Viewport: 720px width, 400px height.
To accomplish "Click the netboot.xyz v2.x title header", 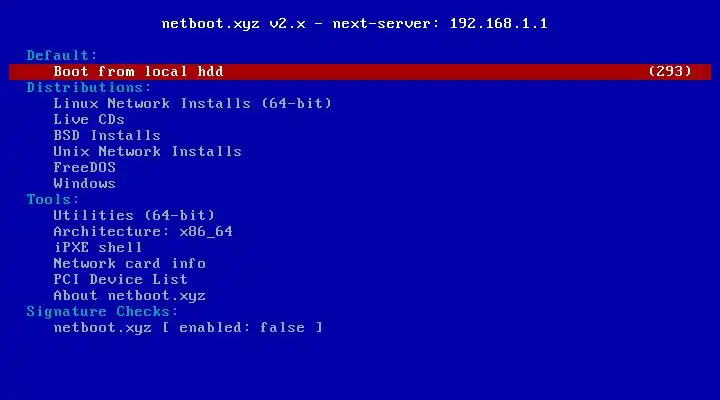I will pyautogui.click(x=354, y=24).
